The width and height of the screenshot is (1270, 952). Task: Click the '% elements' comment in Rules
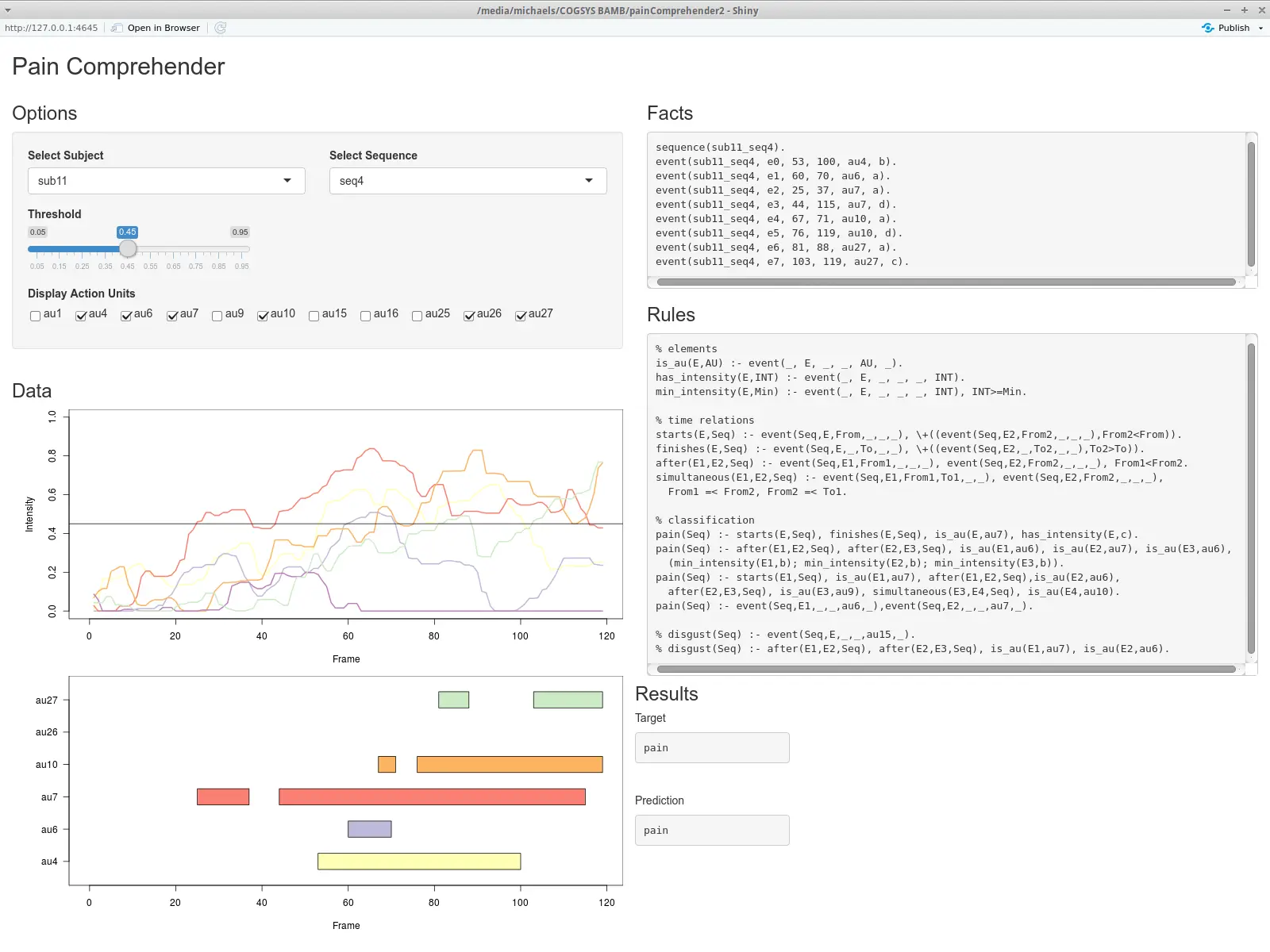687,349
